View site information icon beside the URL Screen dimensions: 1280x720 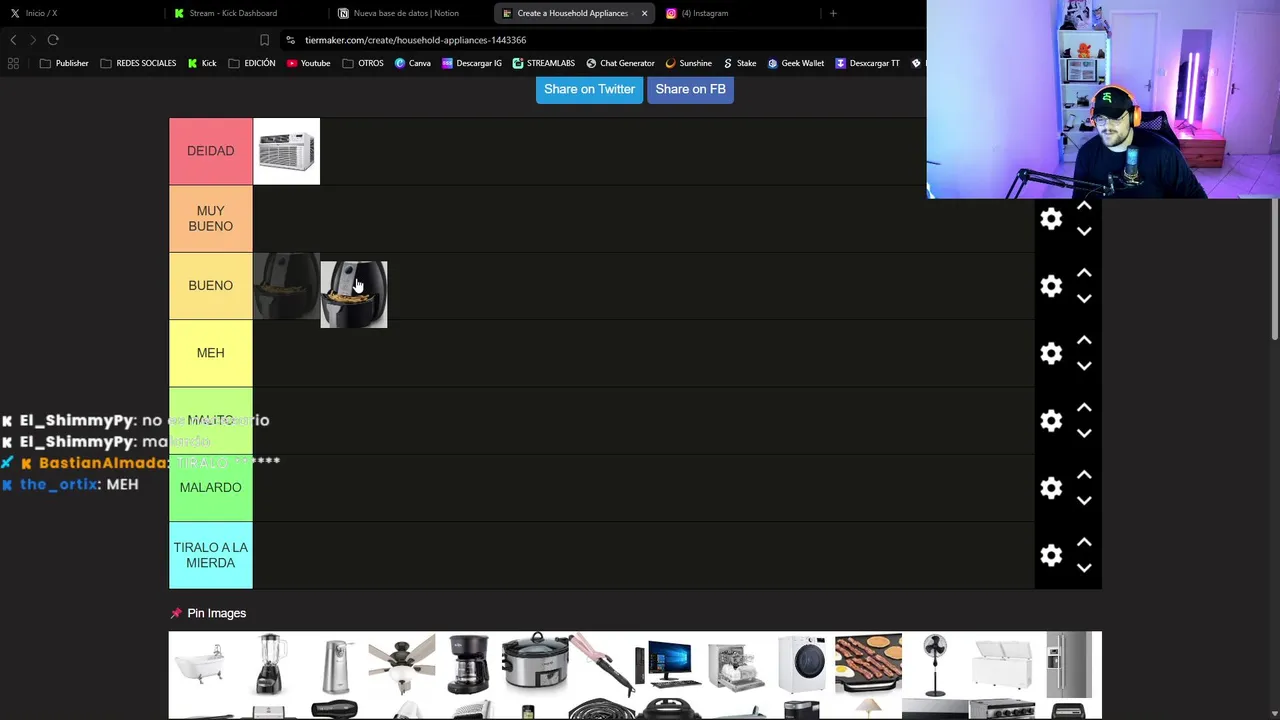click(290, 40)
